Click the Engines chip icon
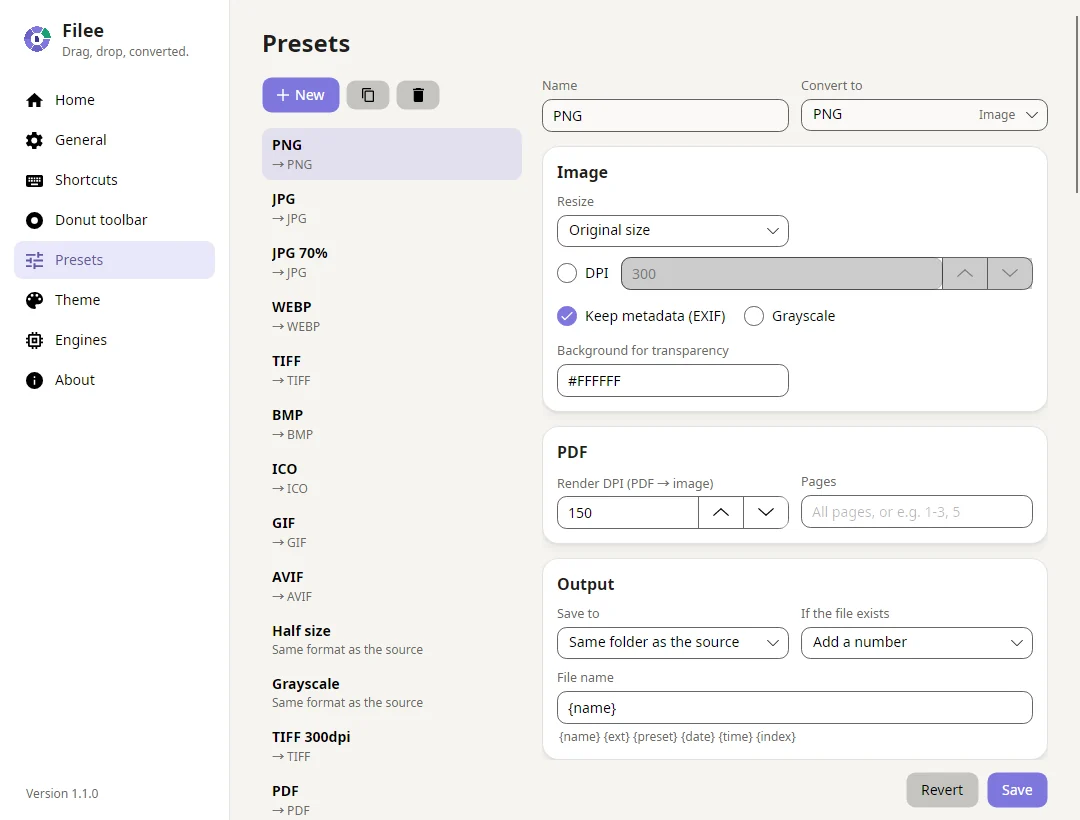Screen dimensions: 1080x820 [x=34, y=340]
